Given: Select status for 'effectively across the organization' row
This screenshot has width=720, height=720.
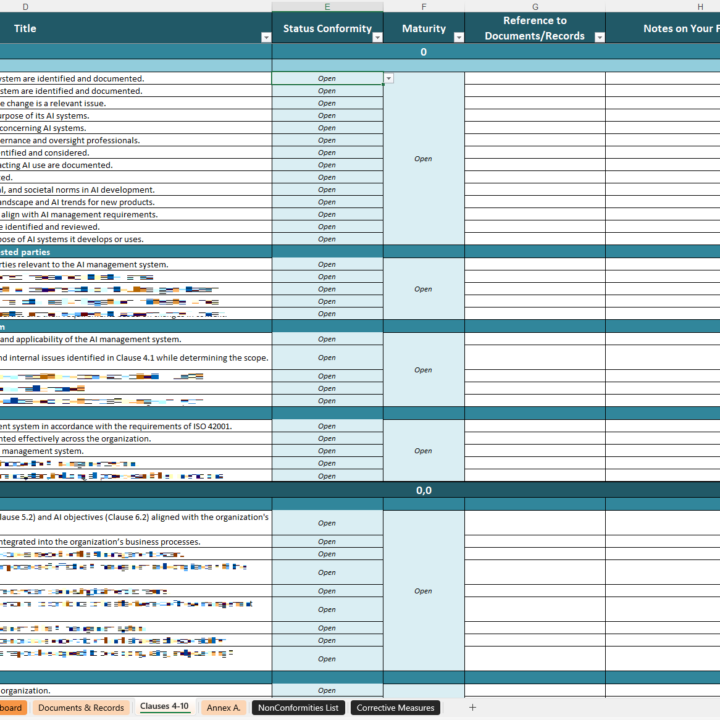Looking at the screenshot, I should 327,439.
